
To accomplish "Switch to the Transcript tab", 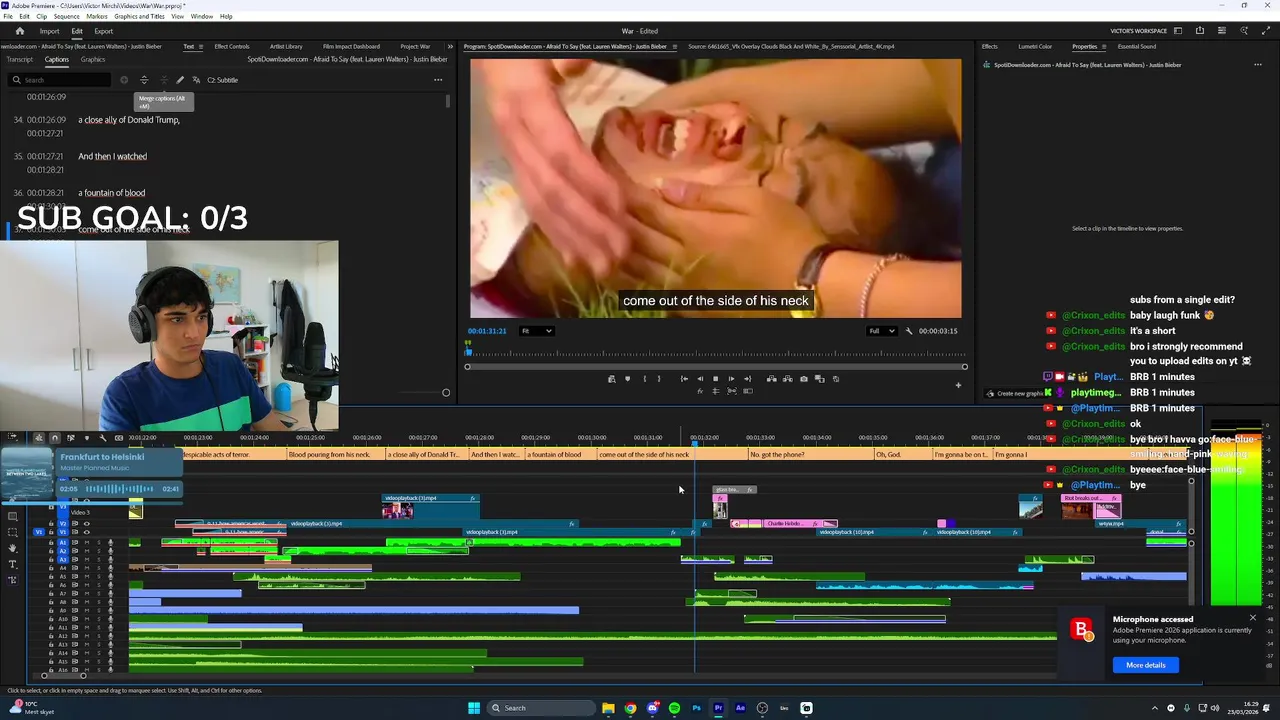I will [x=20, y=60].
